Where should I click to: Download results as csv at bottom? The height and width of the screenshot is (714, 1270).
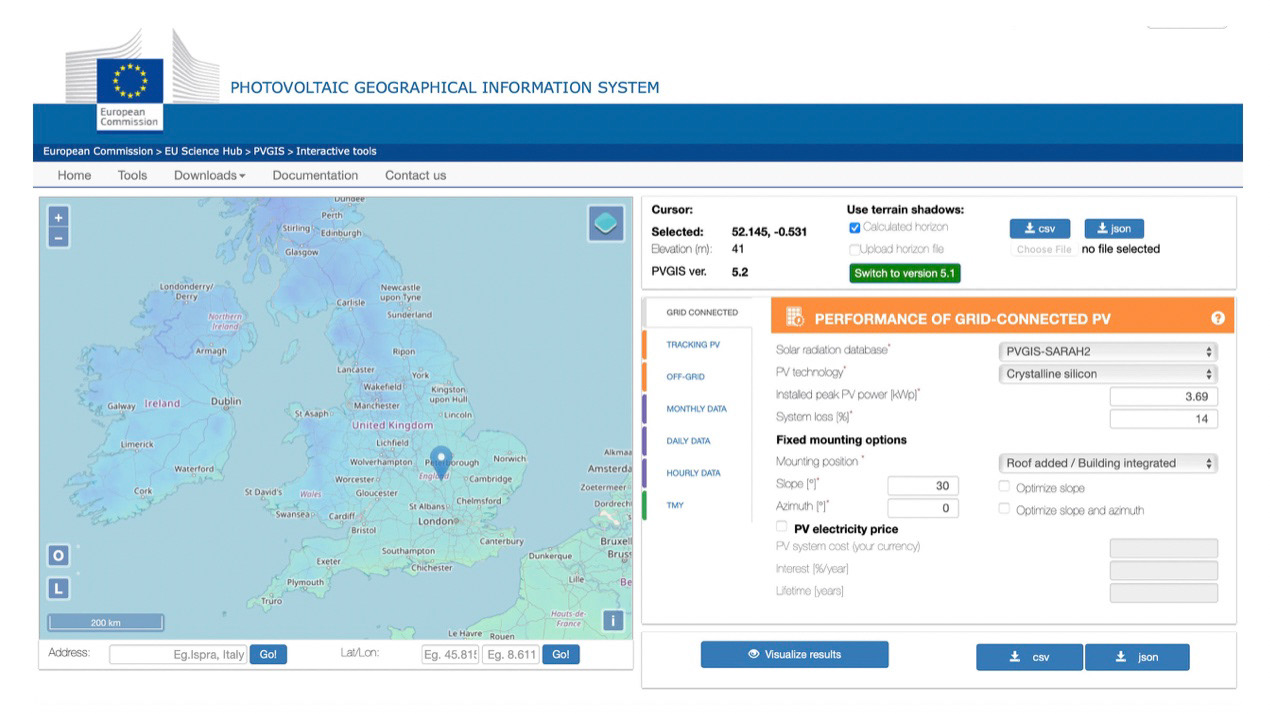[x=1029, y=657]
